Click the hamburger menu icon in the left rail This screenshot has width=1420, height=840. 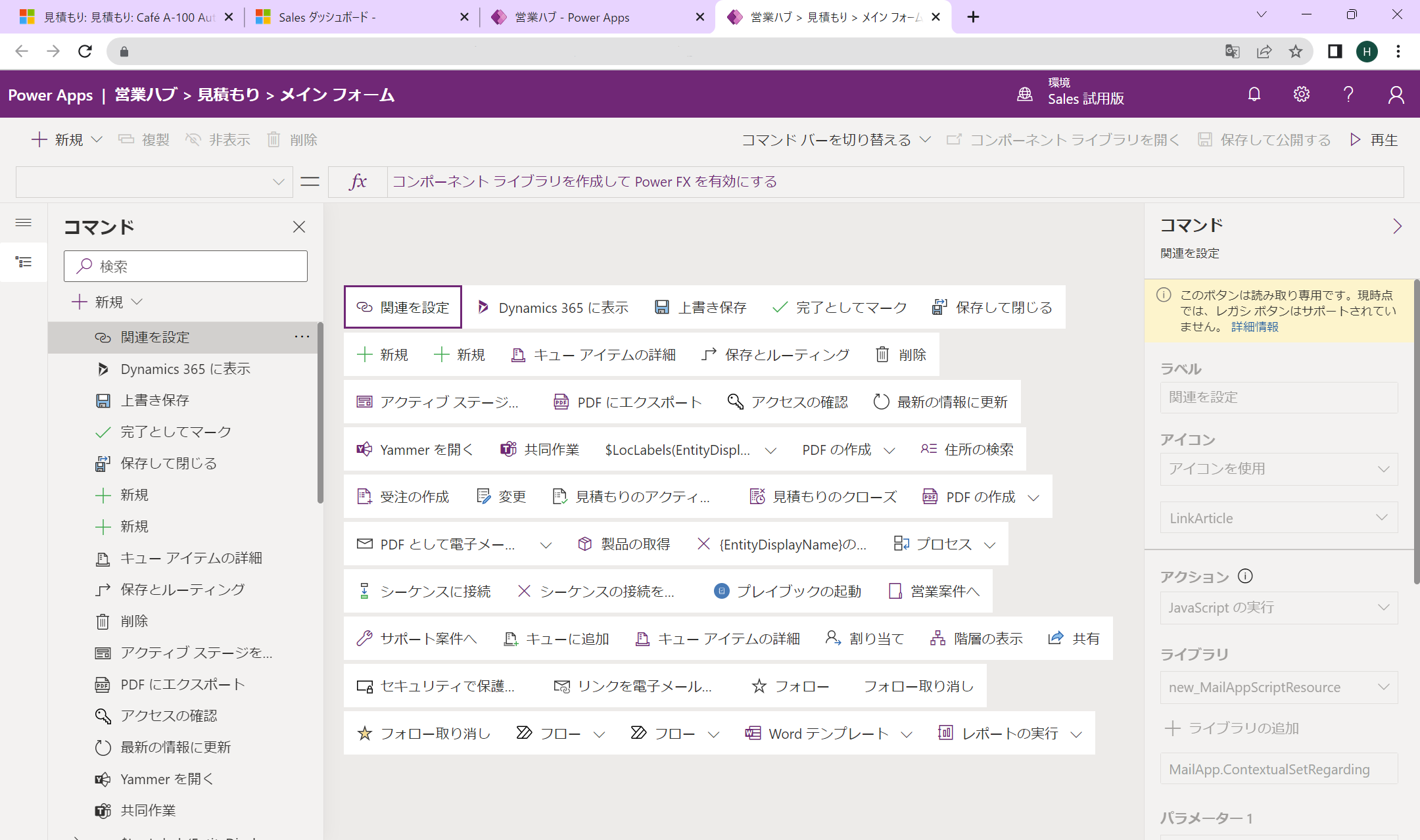coord(24,223)
